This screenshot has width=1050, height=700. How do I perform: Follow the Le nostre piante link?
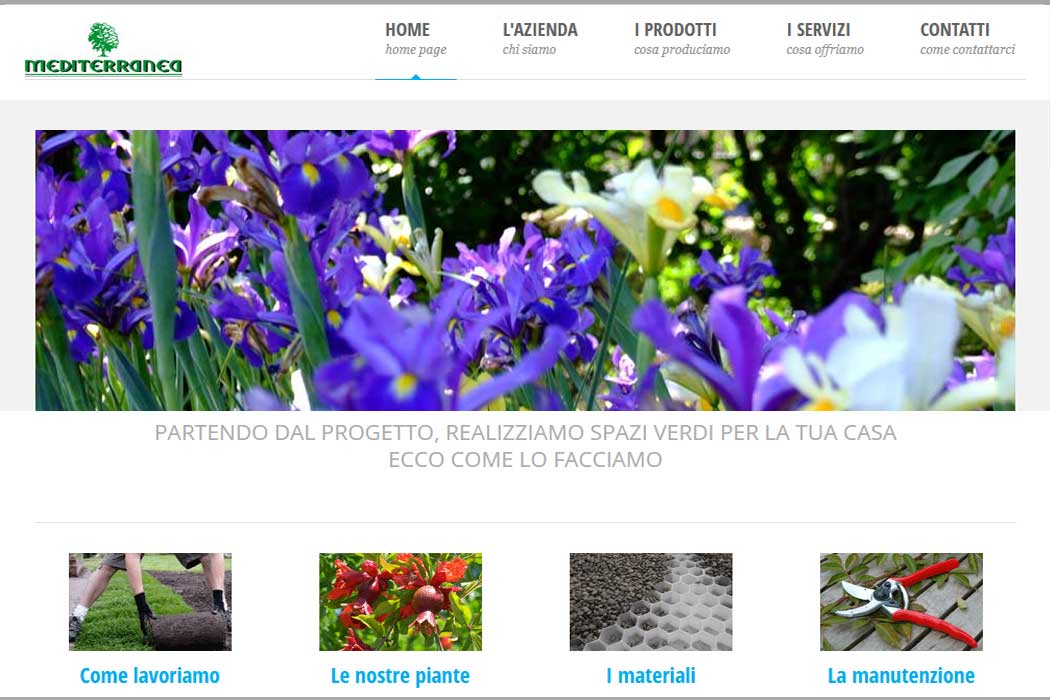(x=400, y=676)
